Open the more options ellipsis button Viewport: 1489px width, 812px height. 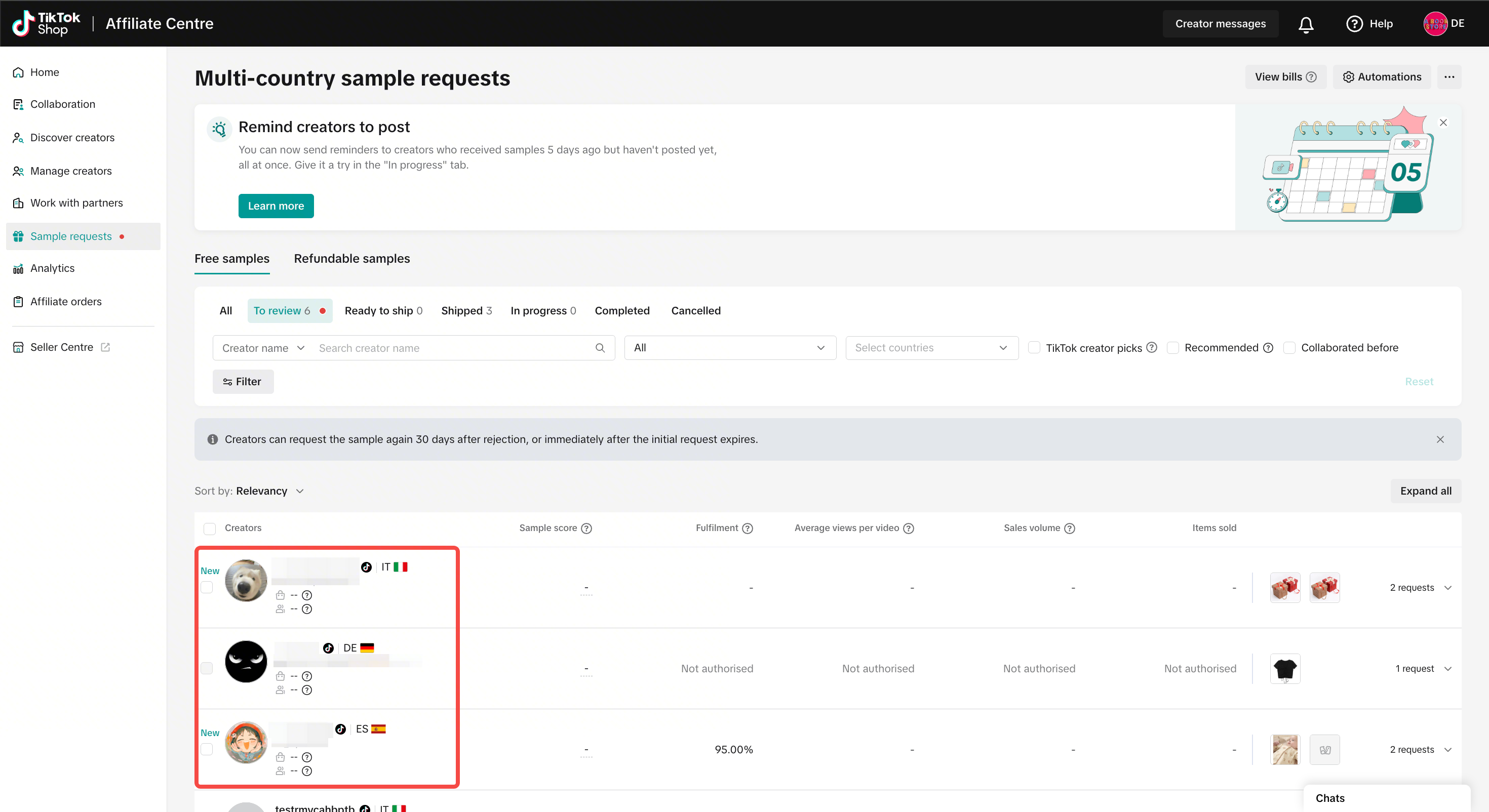click(x=1449, y=77)
